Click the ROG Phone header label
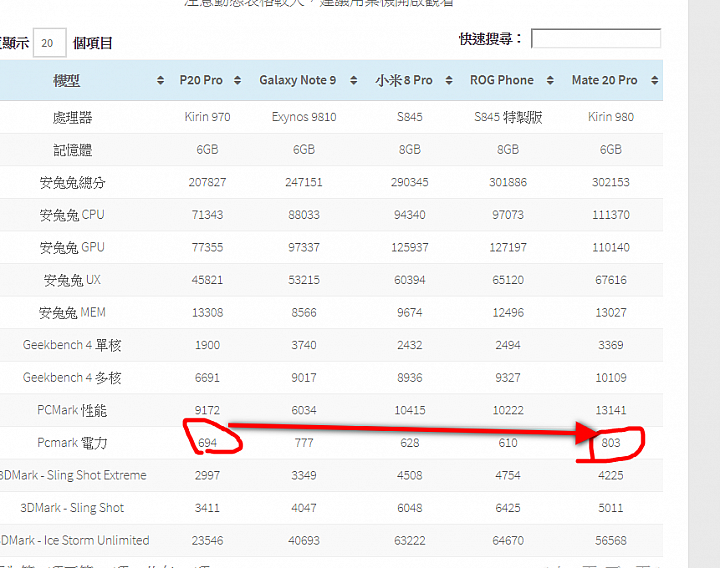The image size is (720, 568). point(501,80)
